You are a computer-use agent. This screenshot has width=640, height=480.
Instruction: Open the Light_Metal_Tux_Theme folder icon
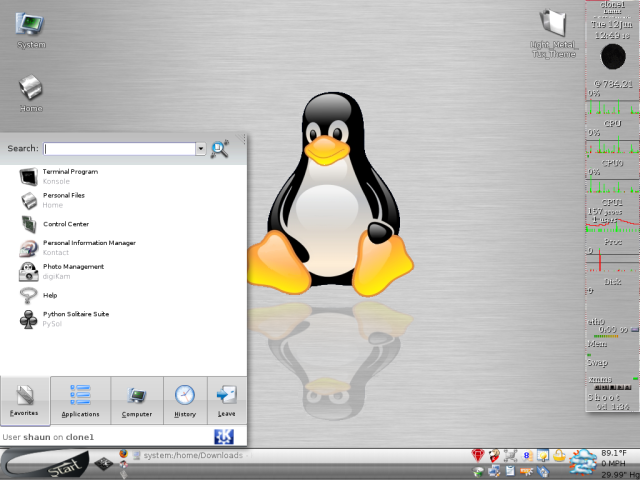(x=553, y=34)
